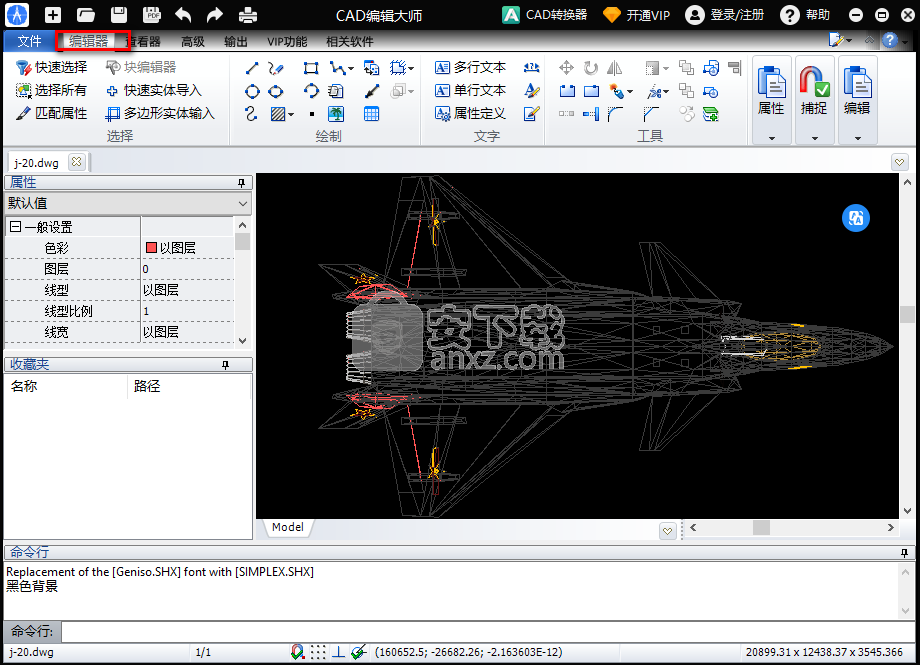Expand the 编辑 ribbon dropdown
The width and height of the screenshot is (920, 665).
857,139
